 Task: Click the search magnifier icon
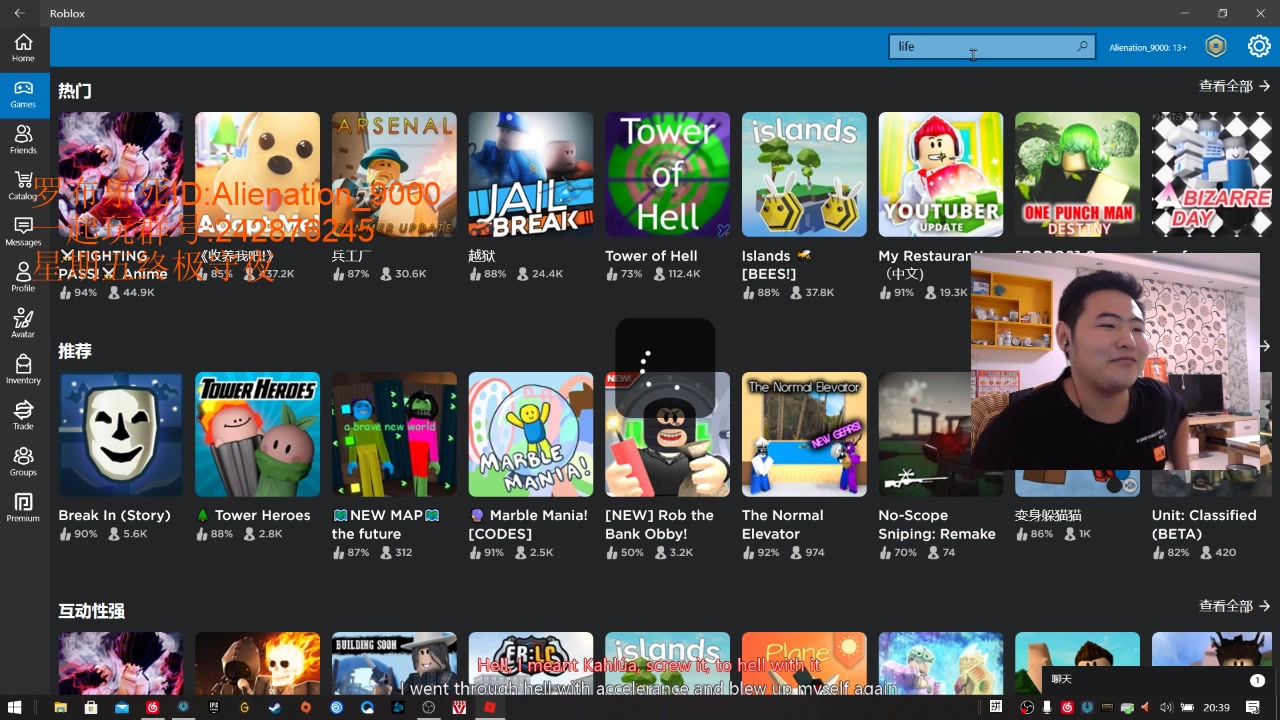(x=1082, y=46)
